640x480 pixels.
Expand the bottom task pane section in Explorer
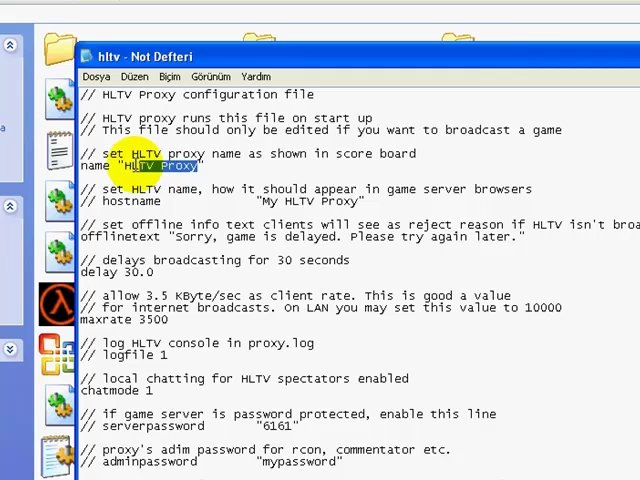pos(10,349)
